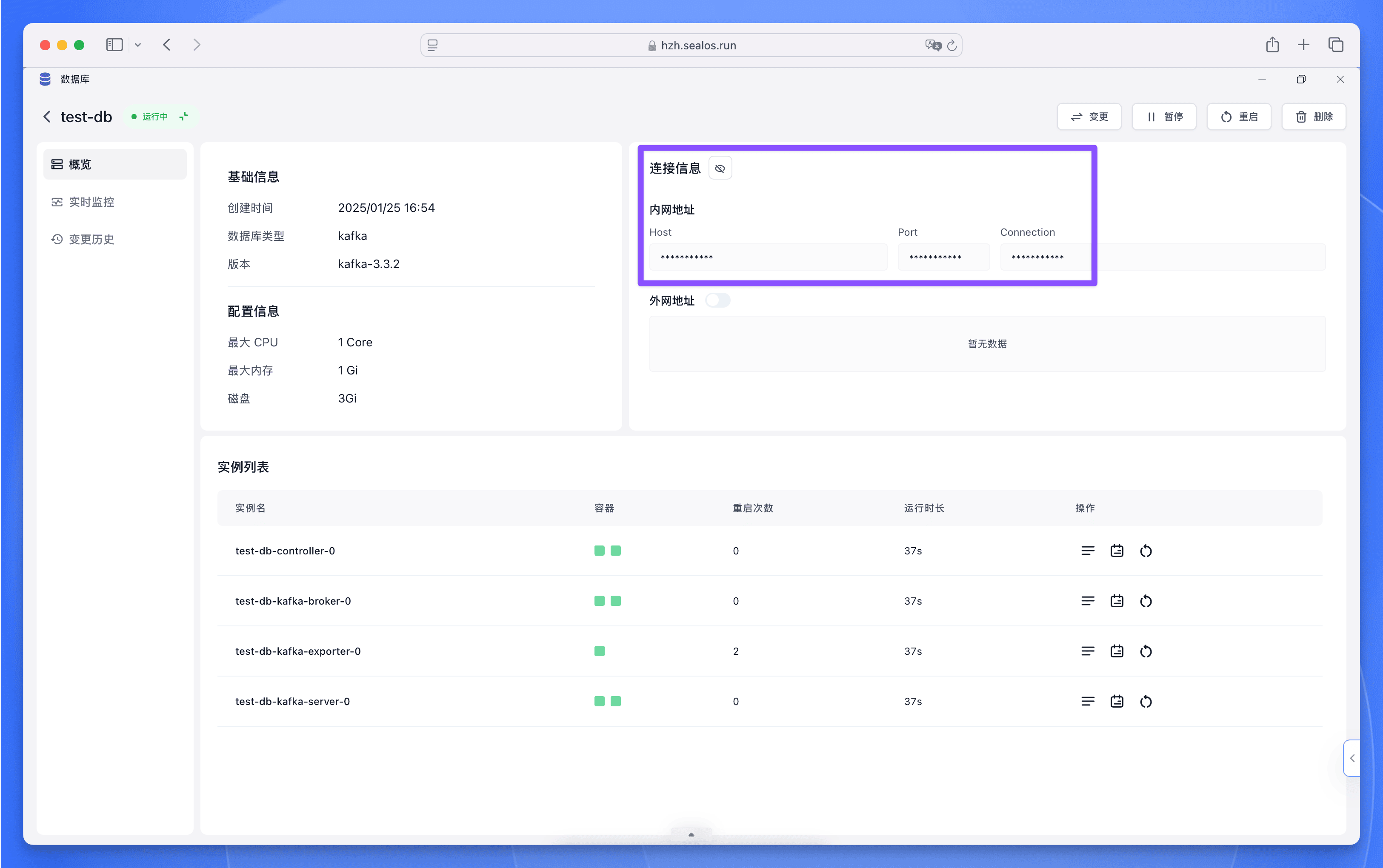
Task: Open a new Safari tab
Action: click(1303, 45)
